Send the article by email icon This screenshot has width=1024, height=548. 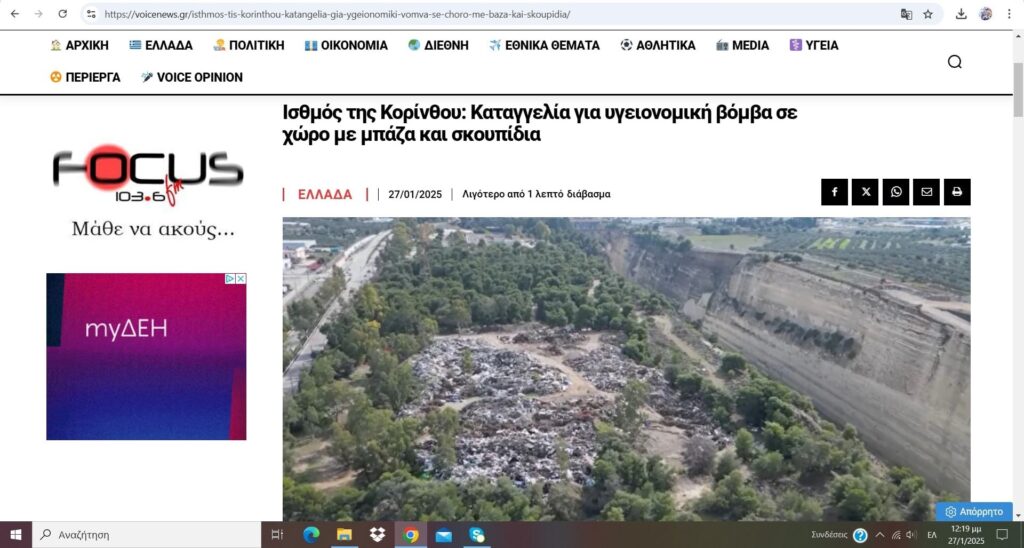pos(926,192)
